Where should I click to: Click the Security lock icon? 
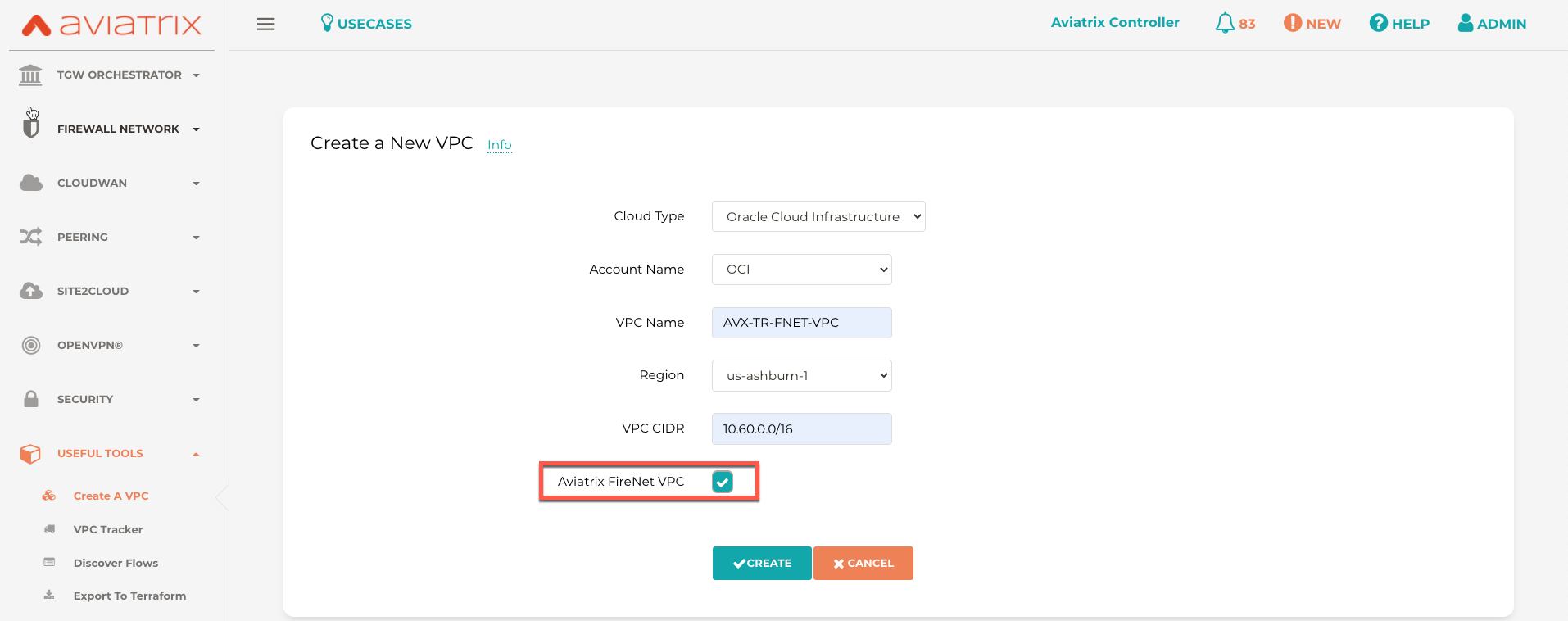pyautogui.click(x=31, y=399)
